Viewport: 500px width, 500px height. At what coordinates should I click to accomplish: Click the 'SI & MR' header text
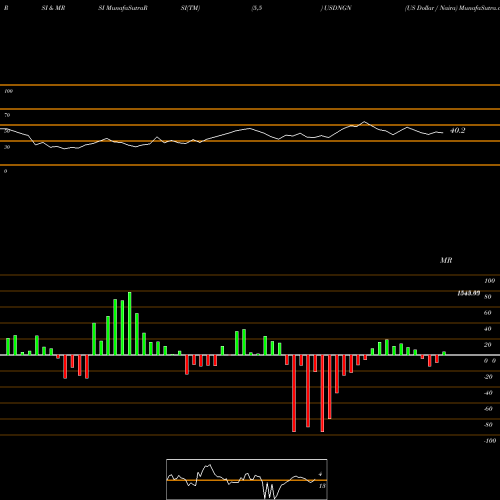pyautogui.click(x=53, y=8)
